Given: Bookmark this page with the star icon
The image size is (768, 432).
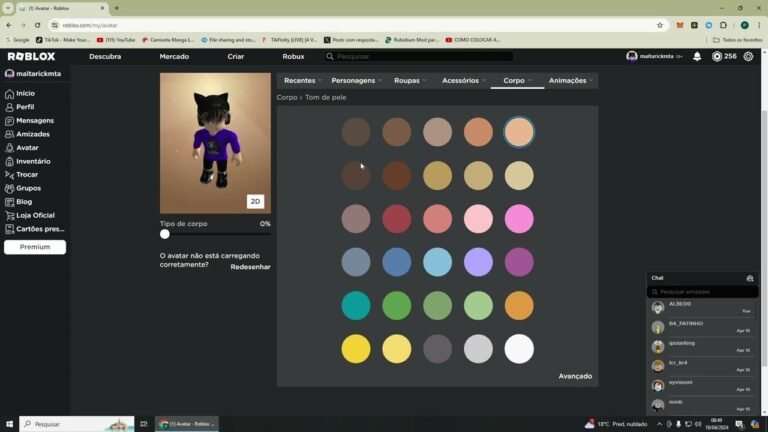Looking at the screenshot, I should pyautogui.click(x=659, y=25).
